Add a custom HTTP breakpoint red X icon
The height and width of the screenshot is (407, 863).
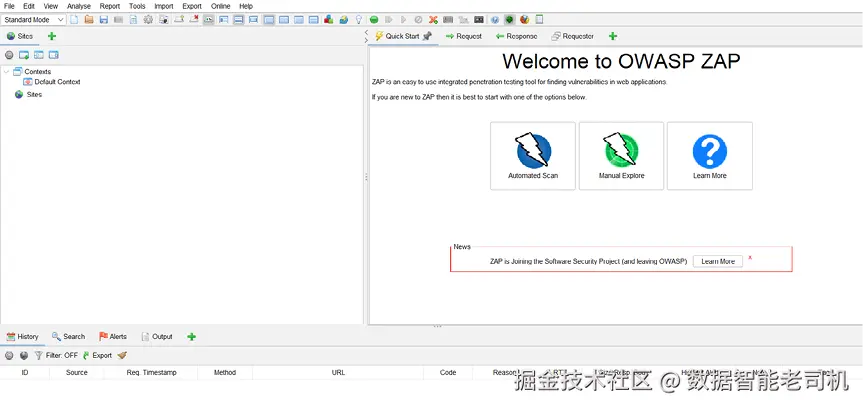(433, 20)
